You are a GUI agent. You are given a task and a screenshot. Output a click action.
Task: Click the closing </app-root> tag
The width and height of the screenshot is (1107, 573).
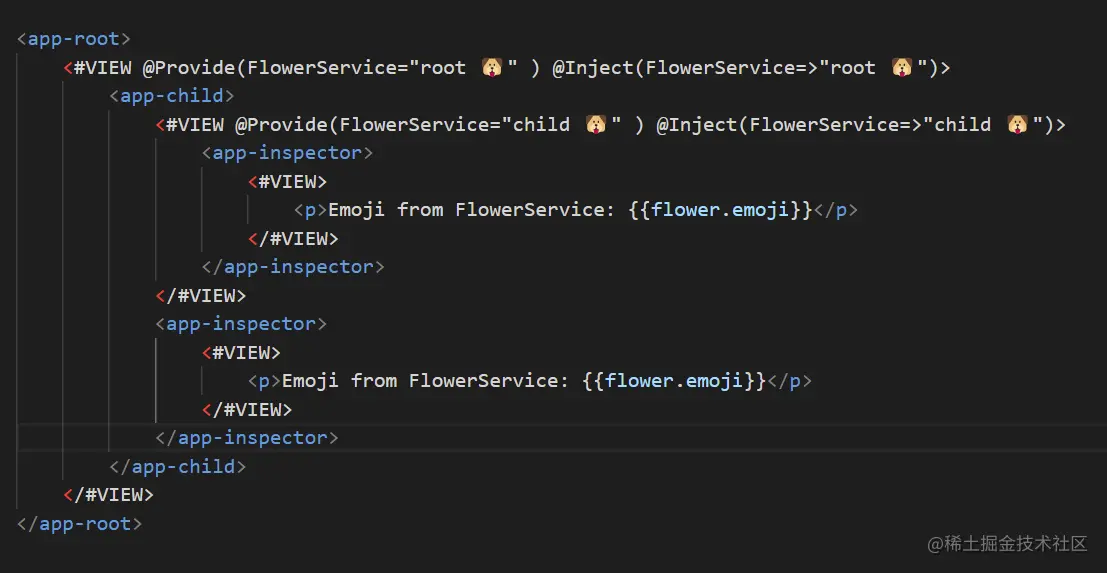[x=80, y=523]
